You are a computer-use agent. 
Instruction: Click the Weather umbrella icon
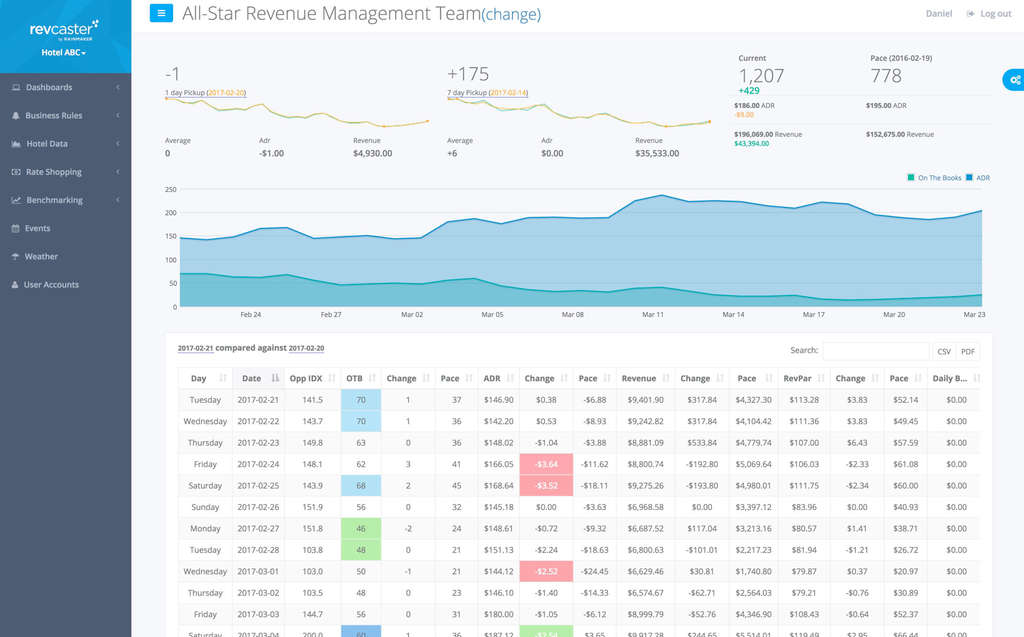16,257
